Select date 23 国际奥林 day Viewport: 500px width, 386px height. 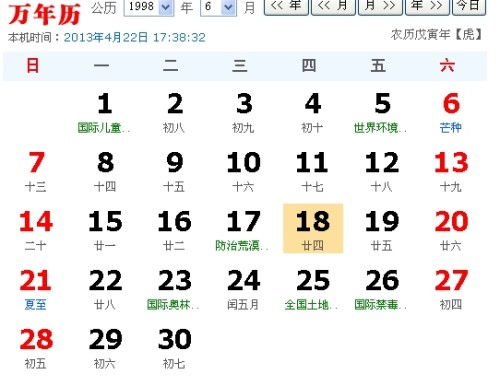[174, 289]
